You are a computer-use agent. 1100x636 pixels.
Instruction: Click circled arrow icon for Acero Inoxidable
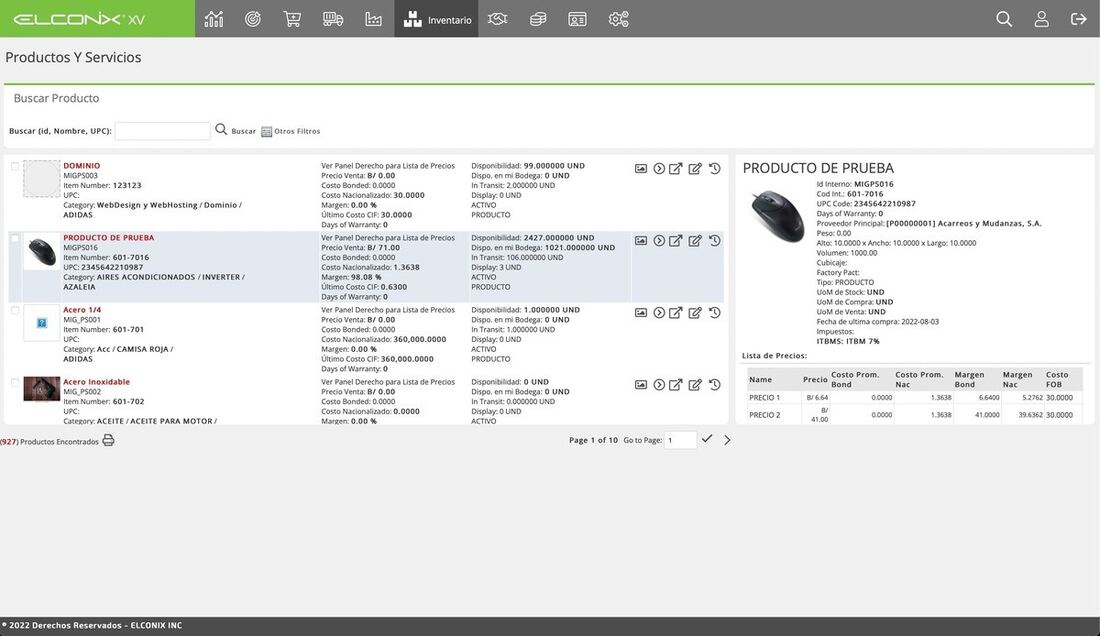(659, 384)
